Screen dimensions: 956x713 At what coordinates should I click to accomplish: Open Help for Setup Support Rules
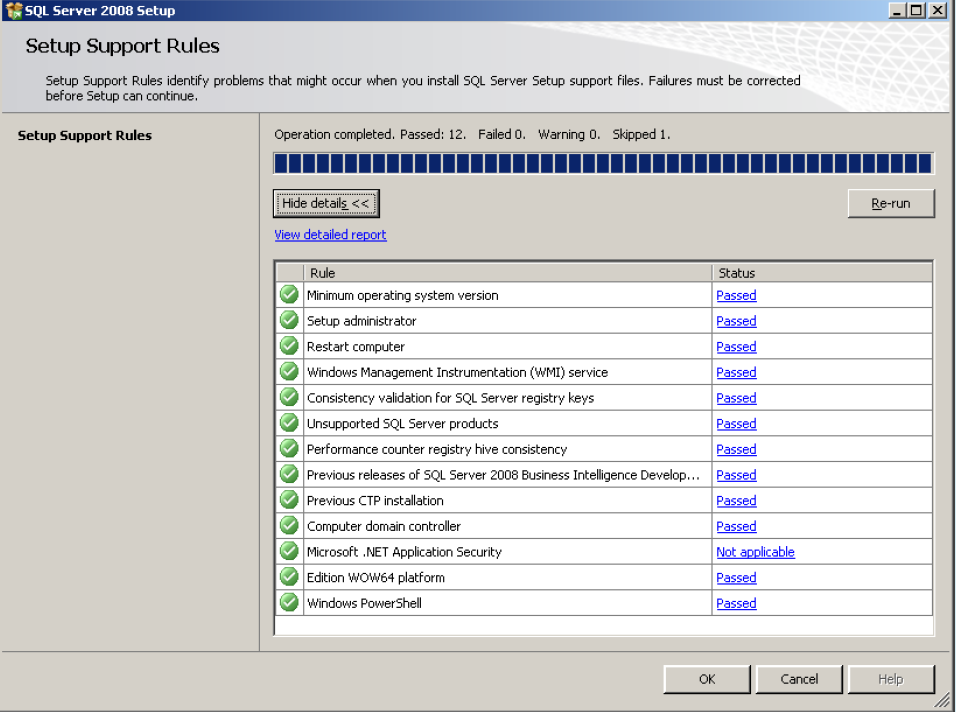pyautogui.click(x=891, y=679)
